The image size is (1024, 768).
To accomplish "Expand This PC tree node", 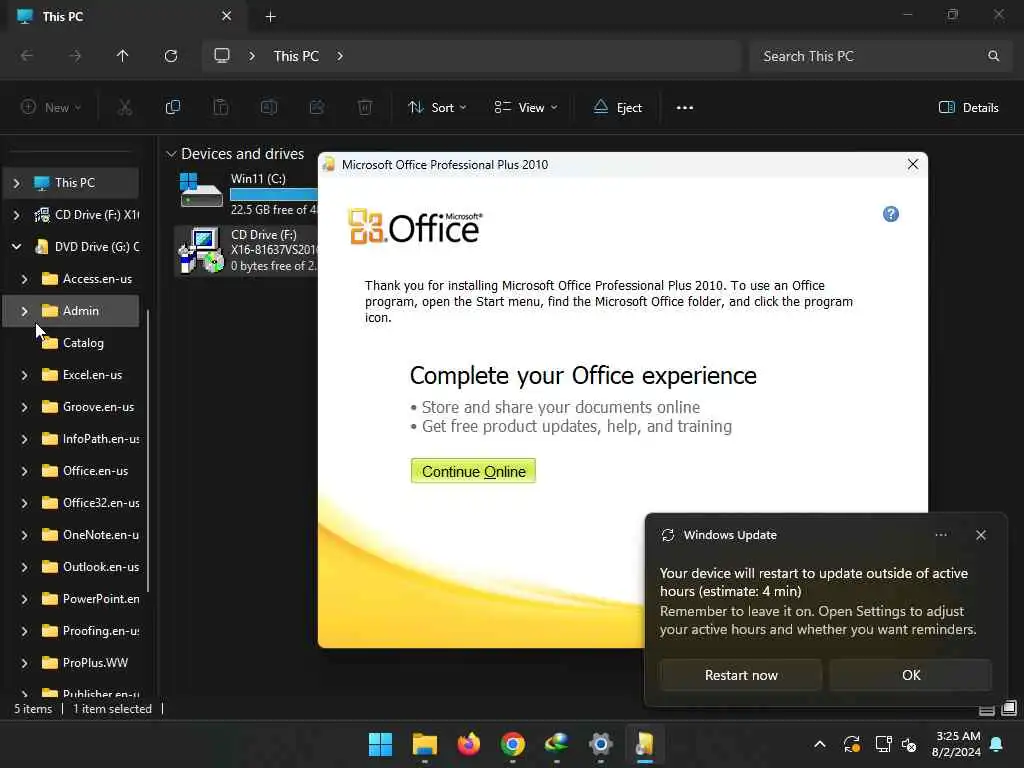I will click(16, 184).
